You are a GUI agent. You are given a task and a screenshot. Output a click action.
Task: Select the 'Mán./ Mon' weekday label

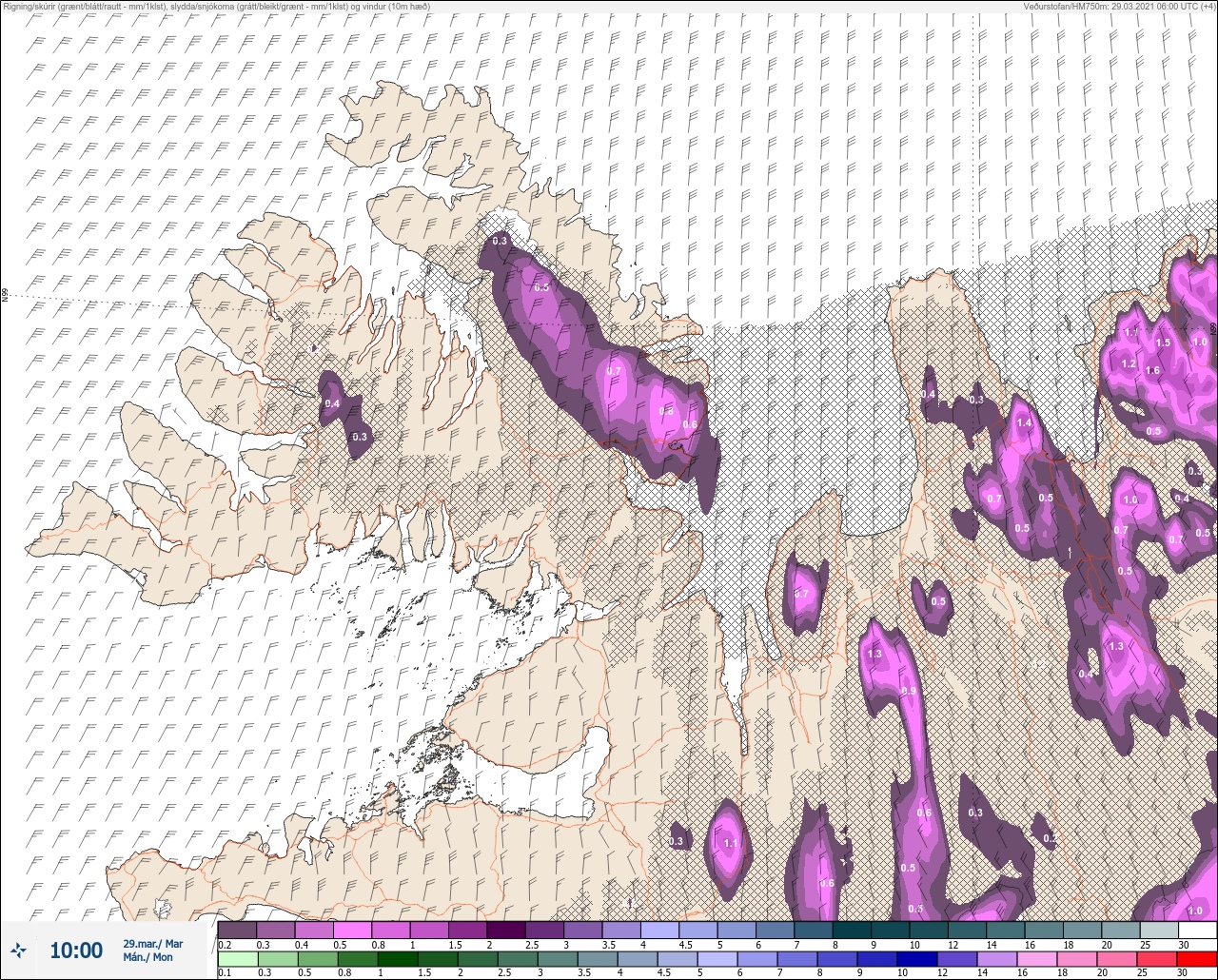pos(147,957)
